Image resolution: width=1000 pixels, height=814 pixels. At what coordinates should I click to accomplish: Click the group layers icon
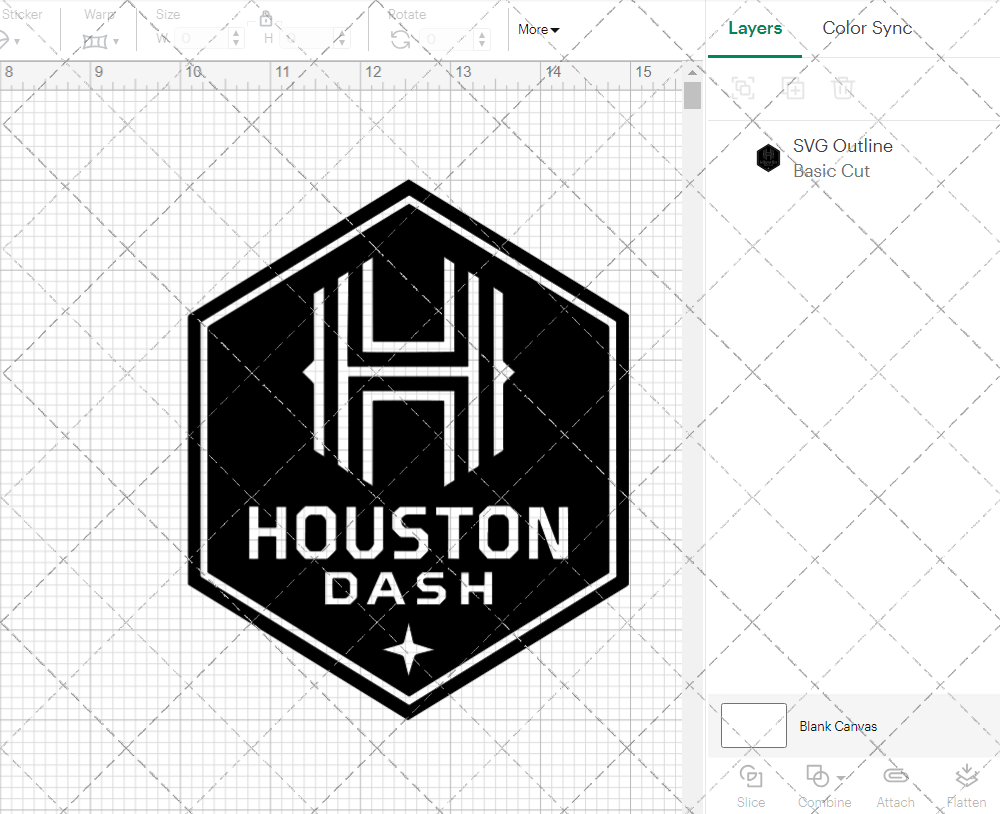coord(743,88)
